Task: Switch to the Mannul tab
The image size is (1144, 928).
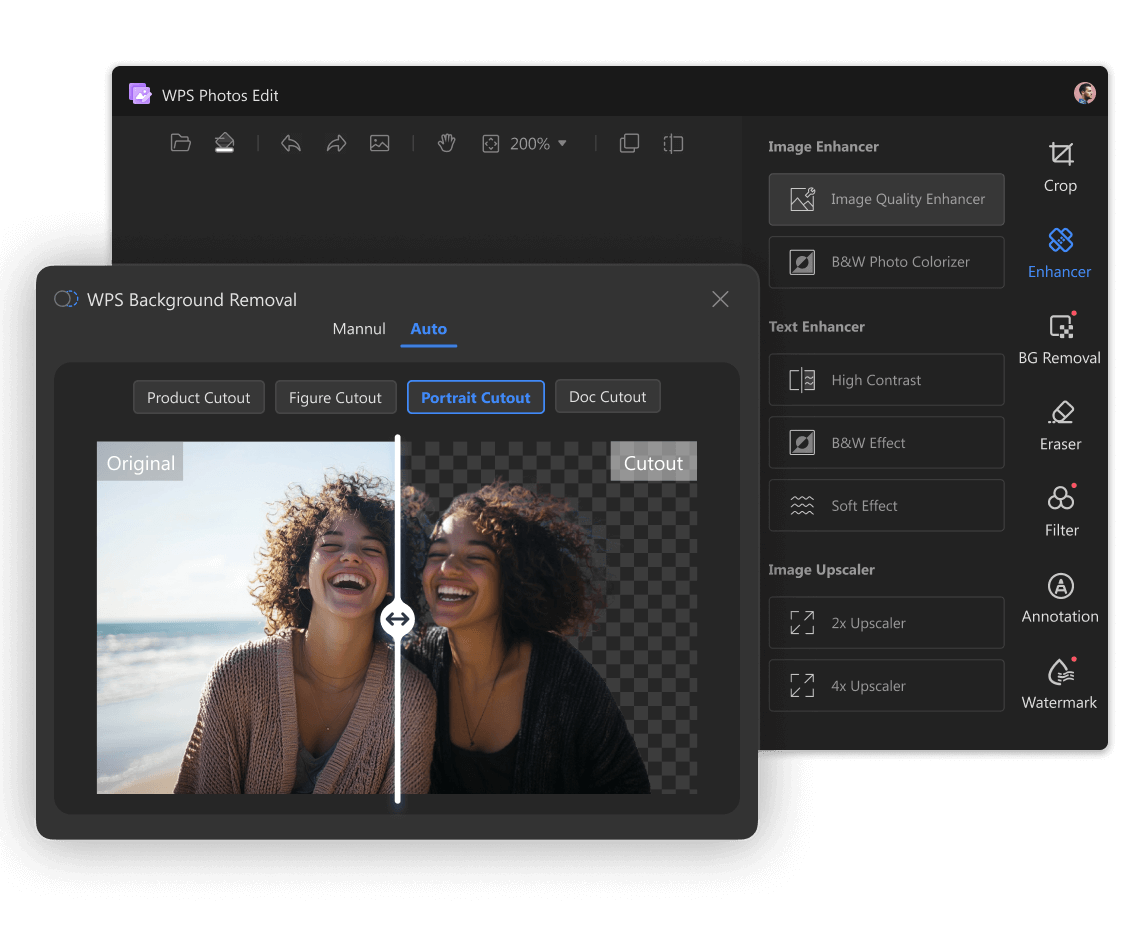Action: (x=359, y=329)
